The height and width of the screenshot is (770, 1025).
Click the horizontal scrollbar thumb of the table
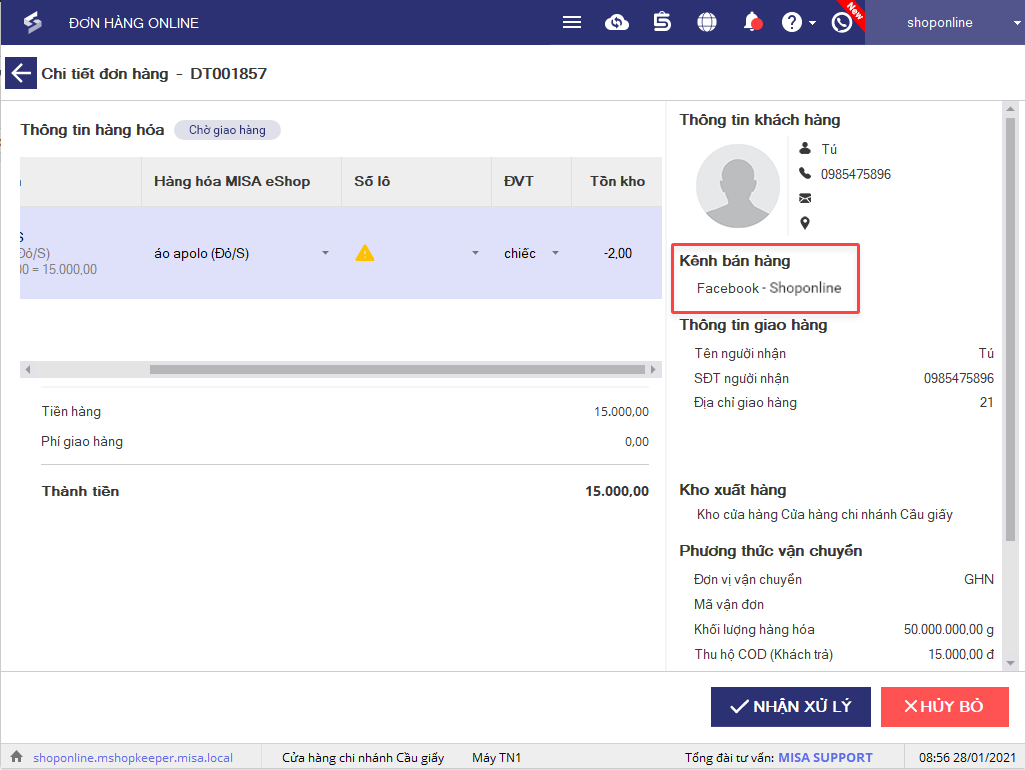click(x=397, y=369)
